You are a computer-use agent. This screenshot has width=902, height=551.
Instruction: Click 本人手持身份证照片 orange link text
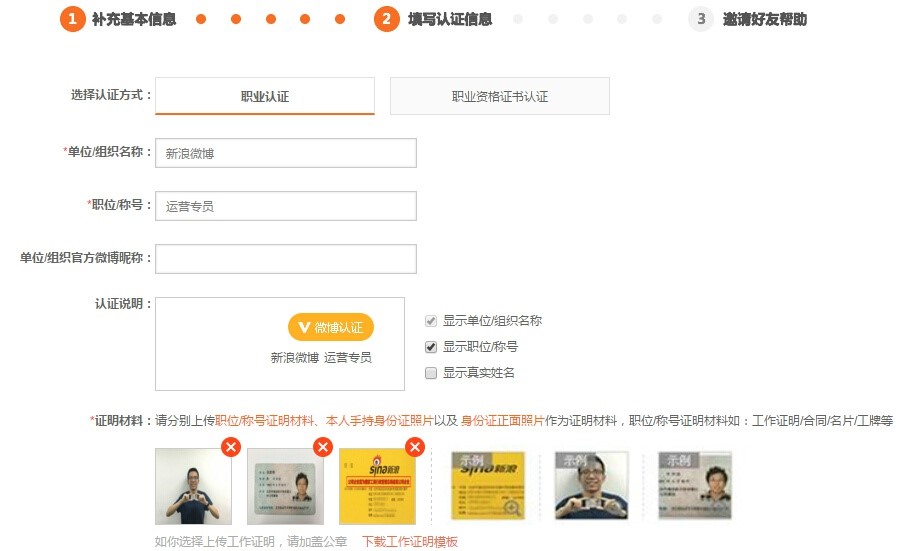[x=380, y=420]
